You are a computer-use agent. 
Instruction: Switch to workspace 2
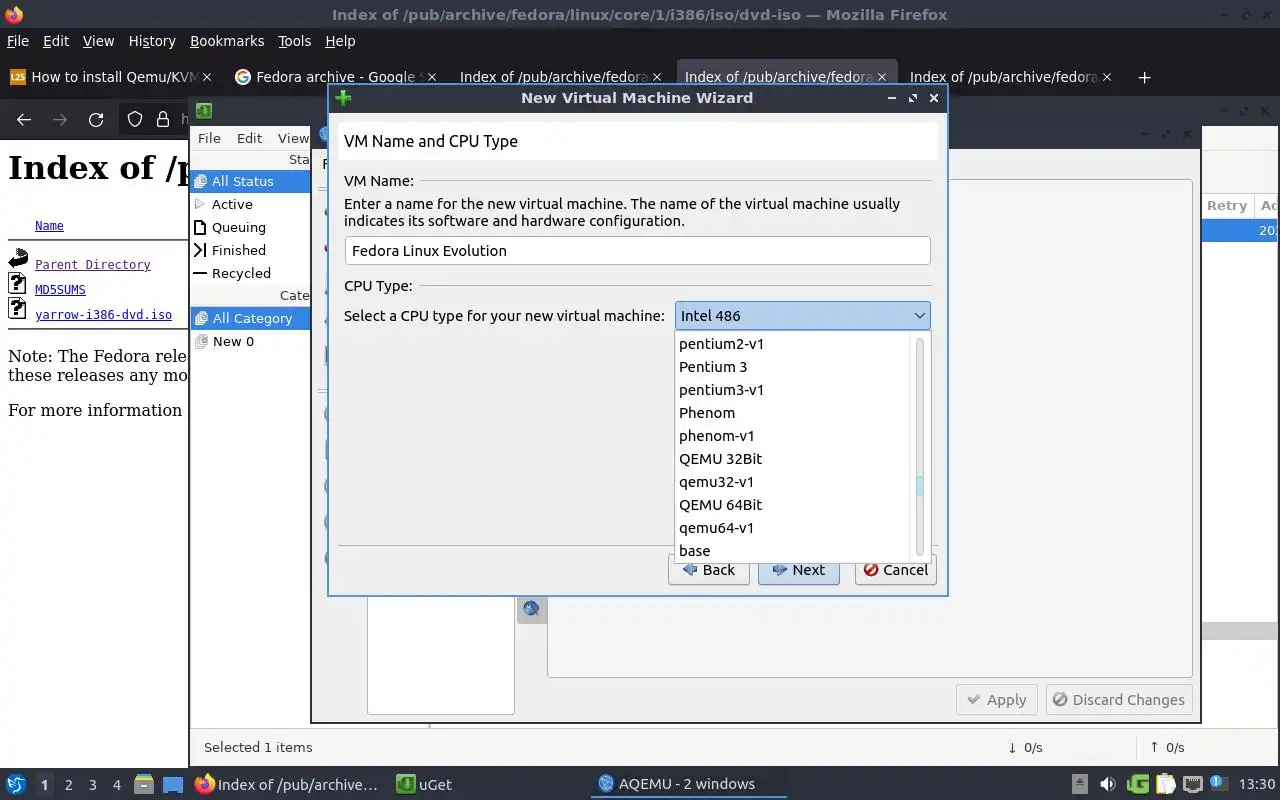pos(68,785)
